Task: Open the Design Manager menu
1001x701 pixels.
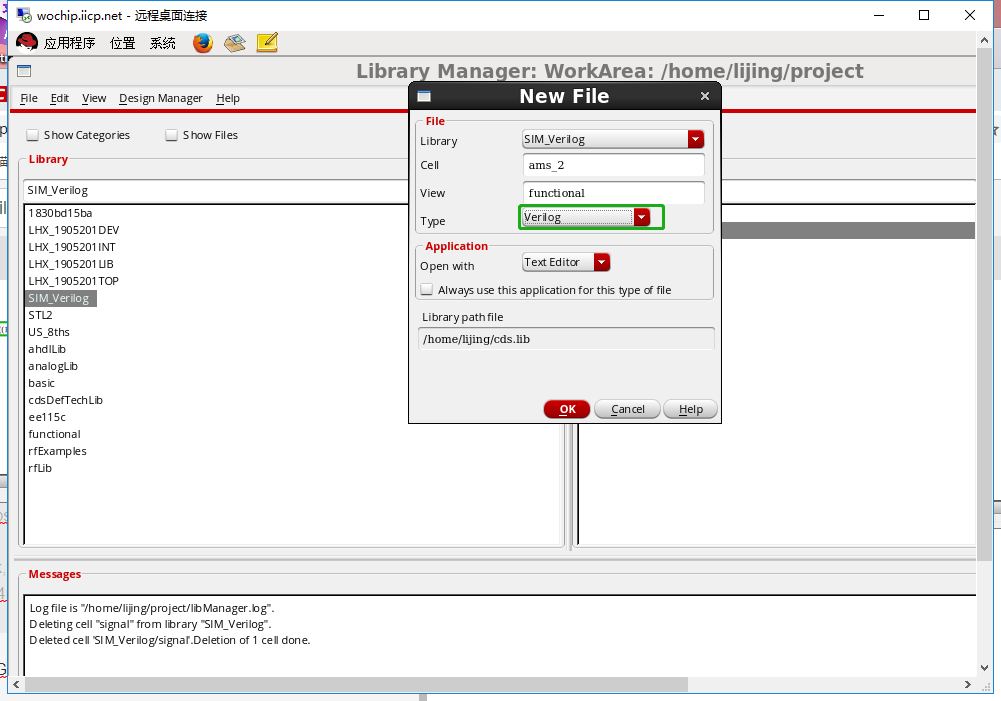Action: pos(160,98)
